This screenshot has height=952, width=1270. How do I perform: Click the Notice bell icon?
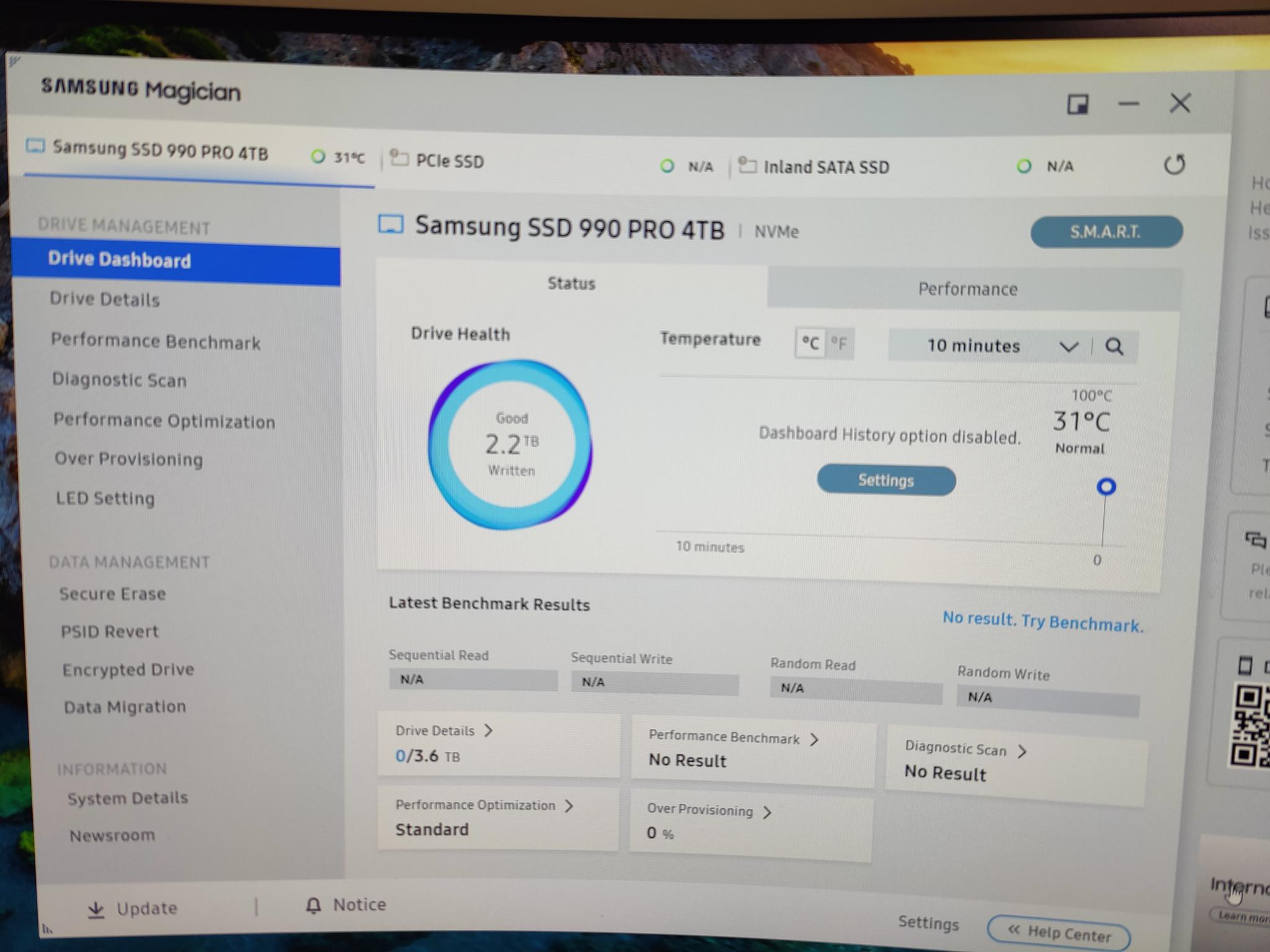click(x=314, y=906)
